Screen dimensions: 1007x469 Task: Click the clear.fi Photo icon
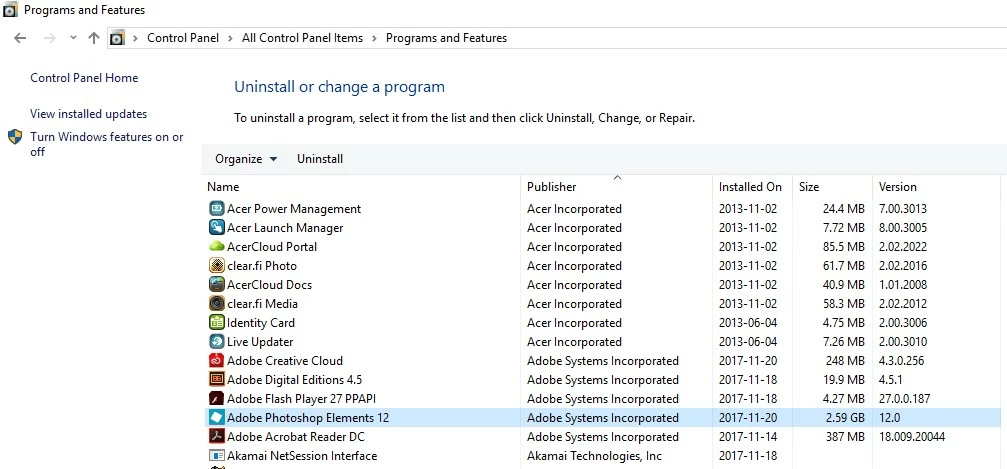[x=216, y=265]
